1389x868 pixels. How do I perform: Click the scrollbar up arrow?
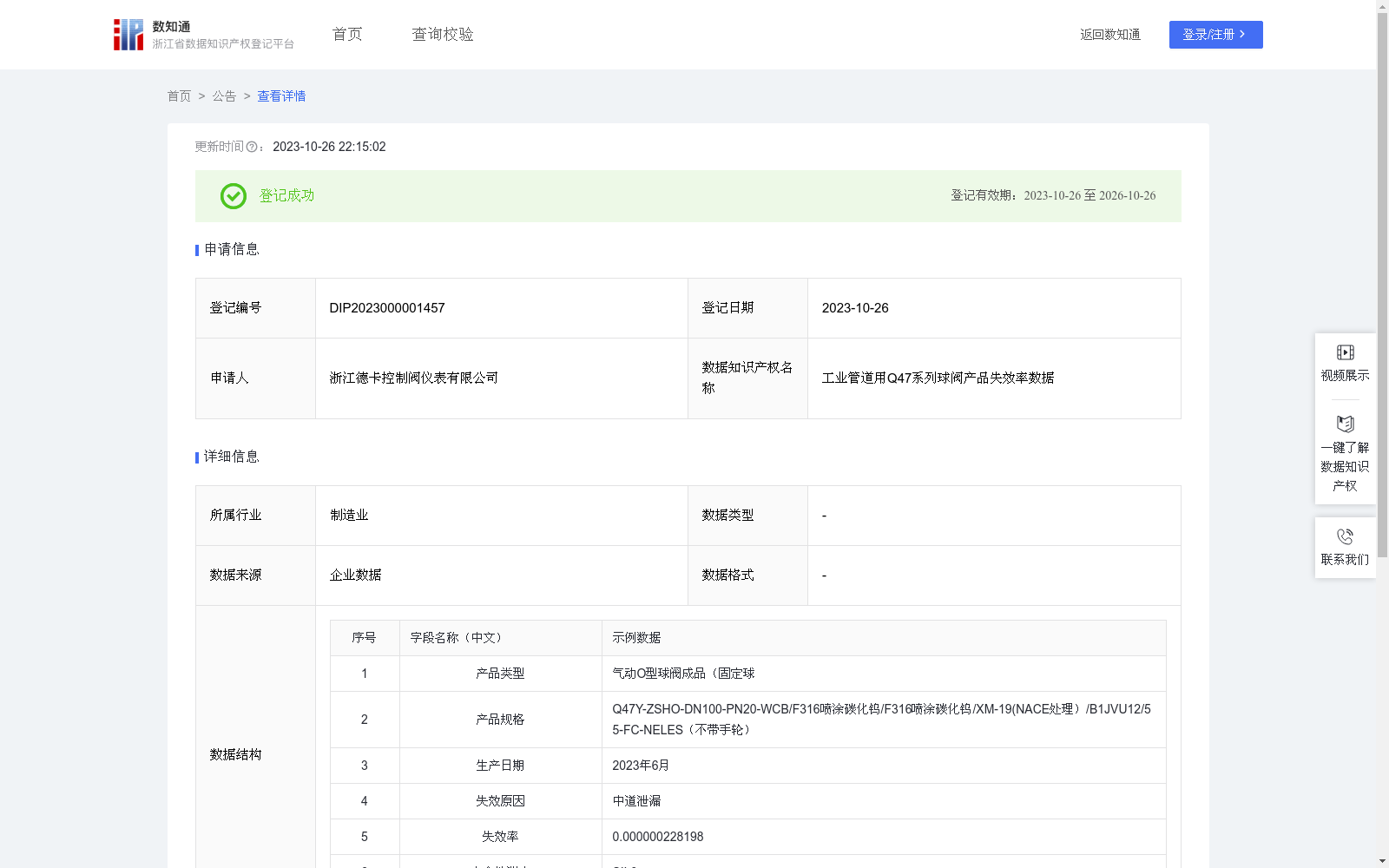1382,6
